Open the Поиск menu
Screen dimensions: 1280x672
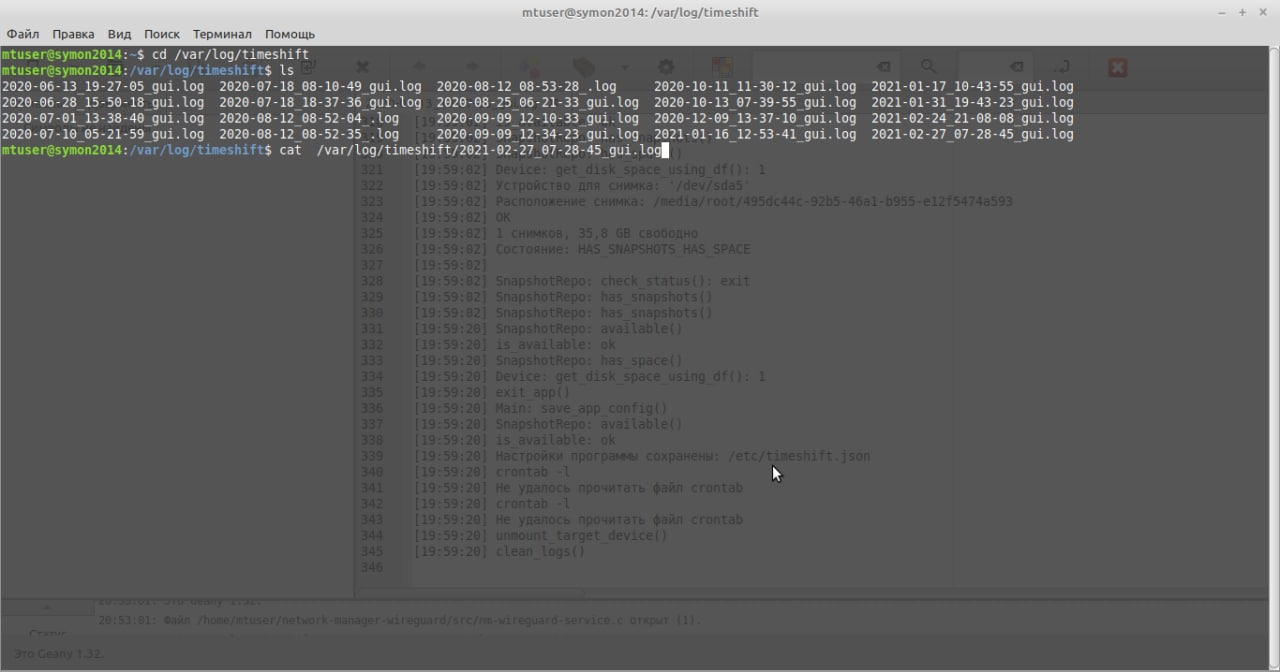[162, 34]
